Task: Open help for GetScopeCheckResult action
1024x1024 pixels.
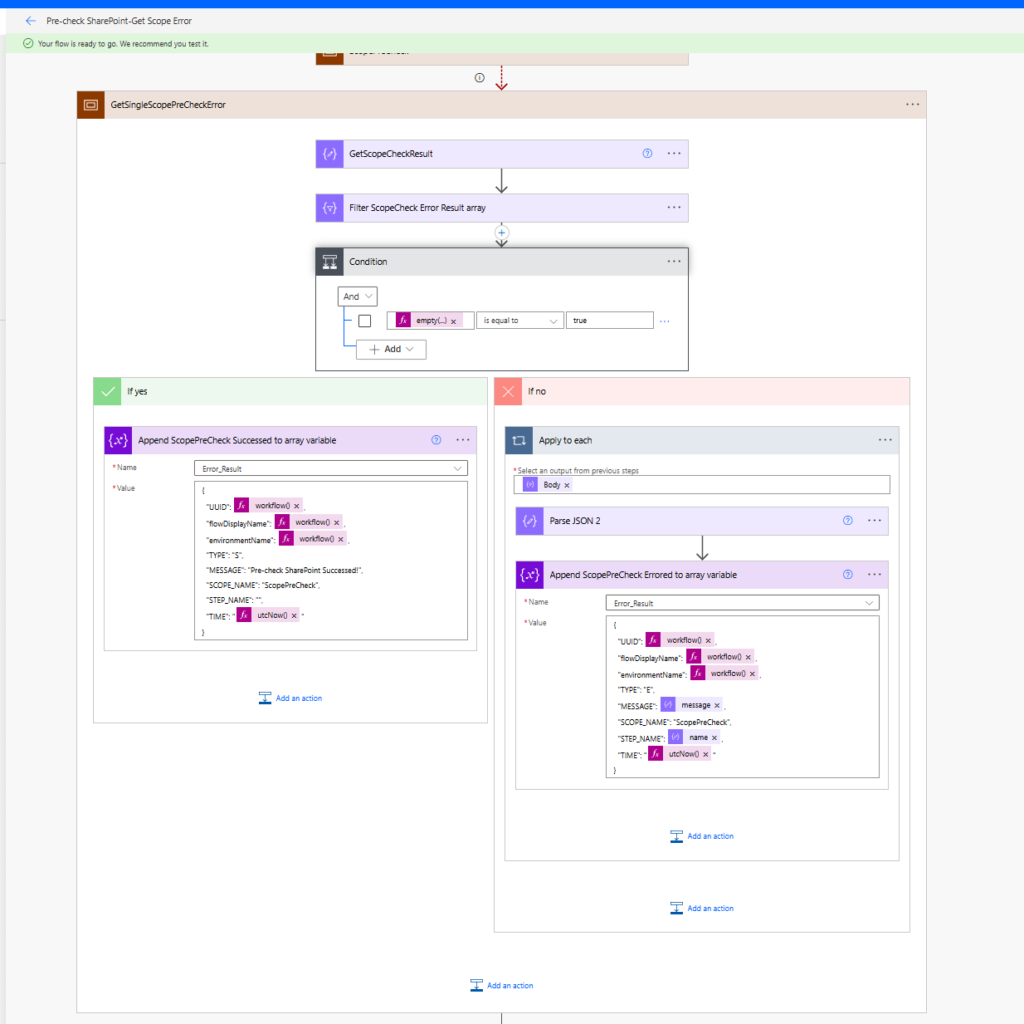Action: [647, 154]
